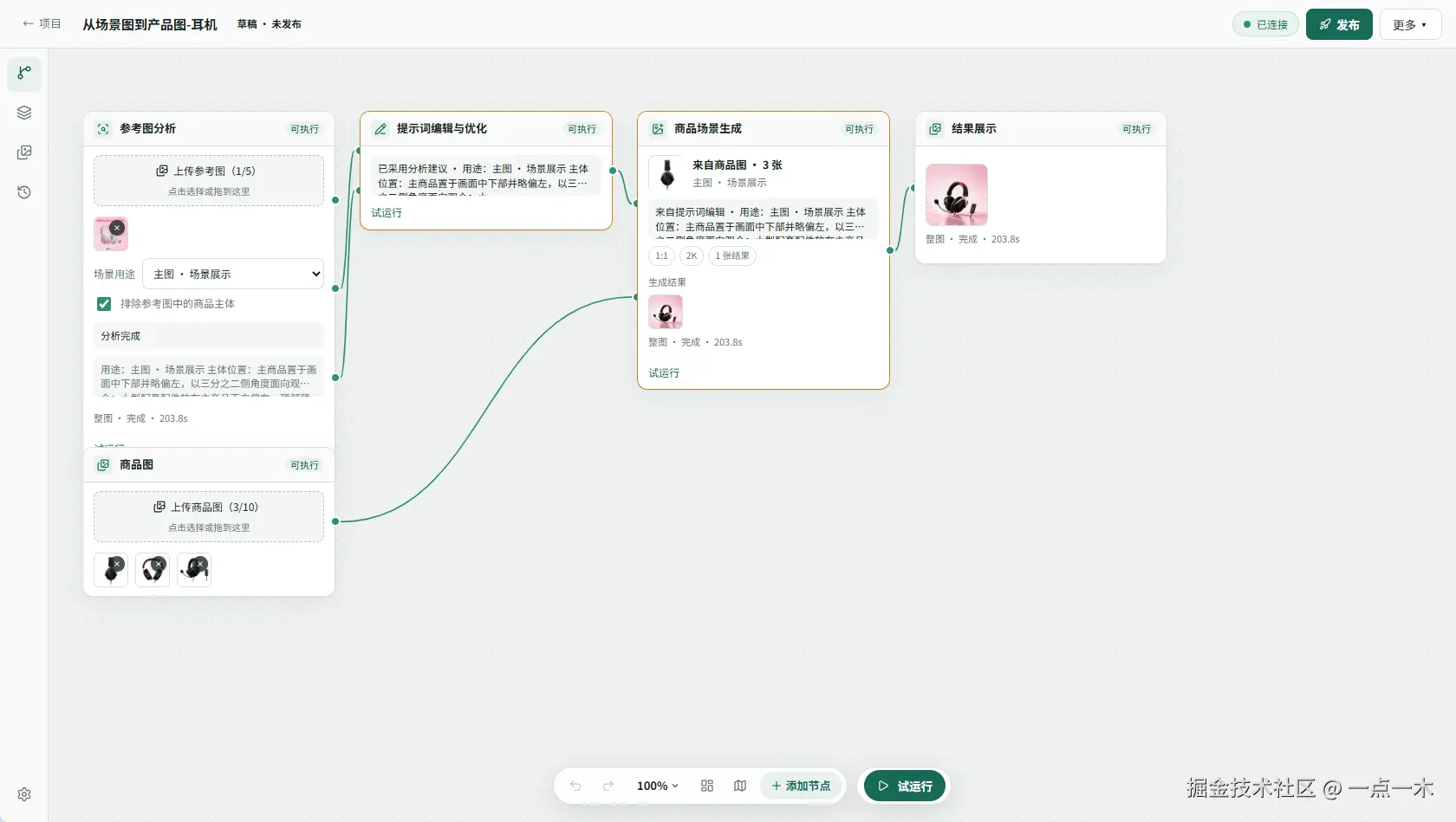This screenshot has width=1456, height=822.
Task: Click the redo arrow in bottom toolbar
Action: point(608,786)
